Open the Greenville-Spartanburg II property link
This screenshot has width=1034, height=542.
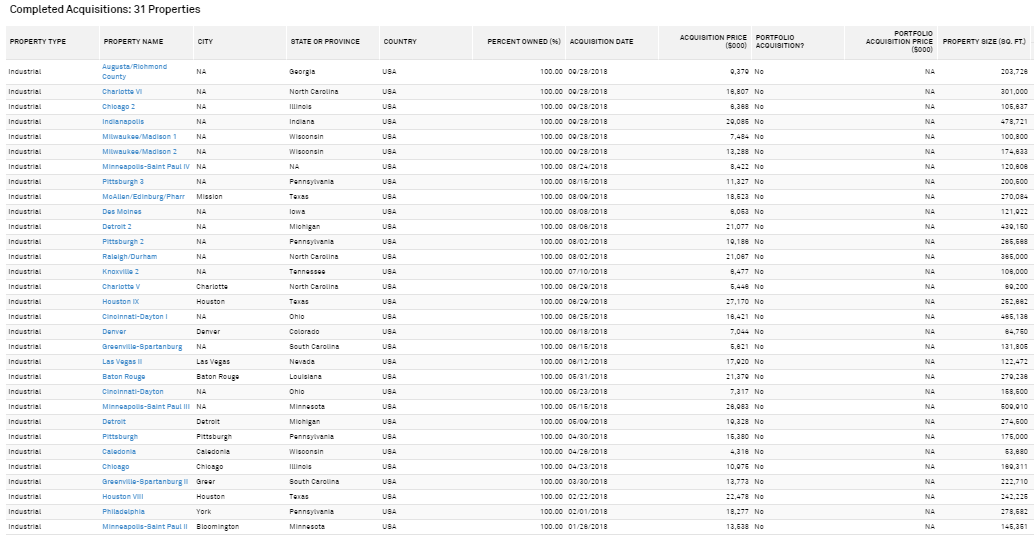(x=145, y=481)
